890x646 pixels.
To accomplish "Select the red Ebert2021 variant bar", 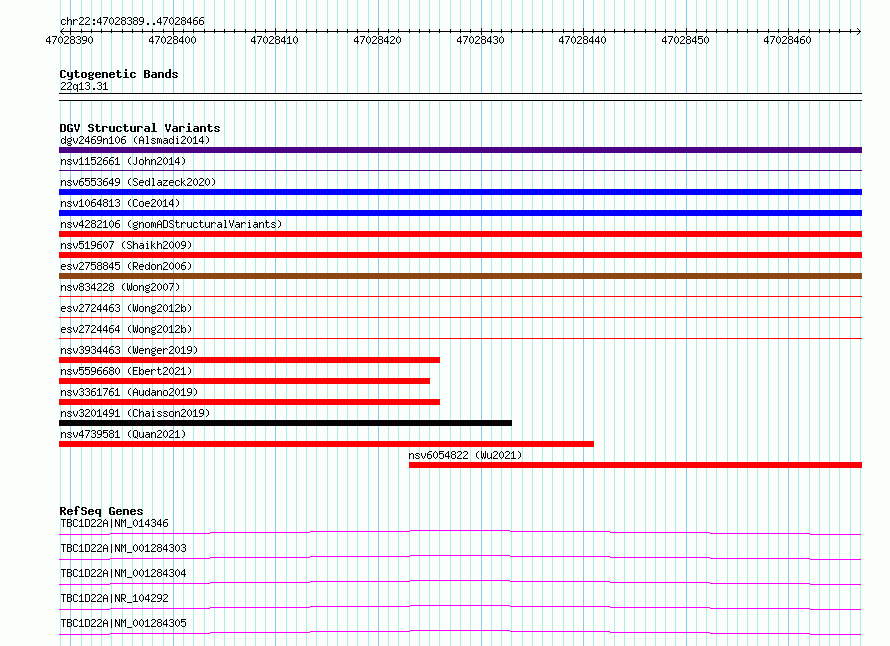I will [244, 381].
